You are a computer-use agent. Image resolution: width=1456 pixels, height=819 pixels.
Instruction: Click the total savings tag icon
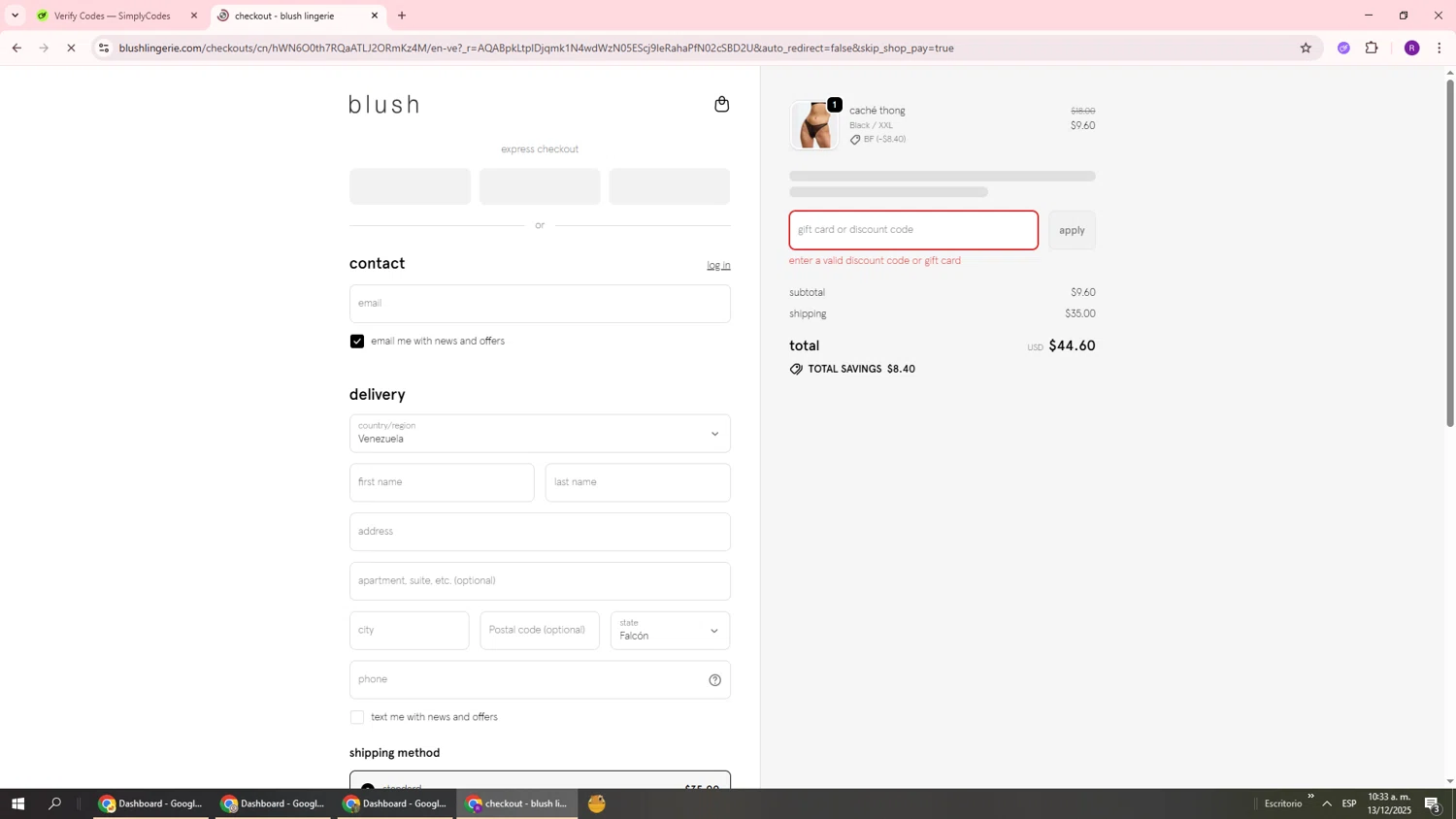point(796,369)
